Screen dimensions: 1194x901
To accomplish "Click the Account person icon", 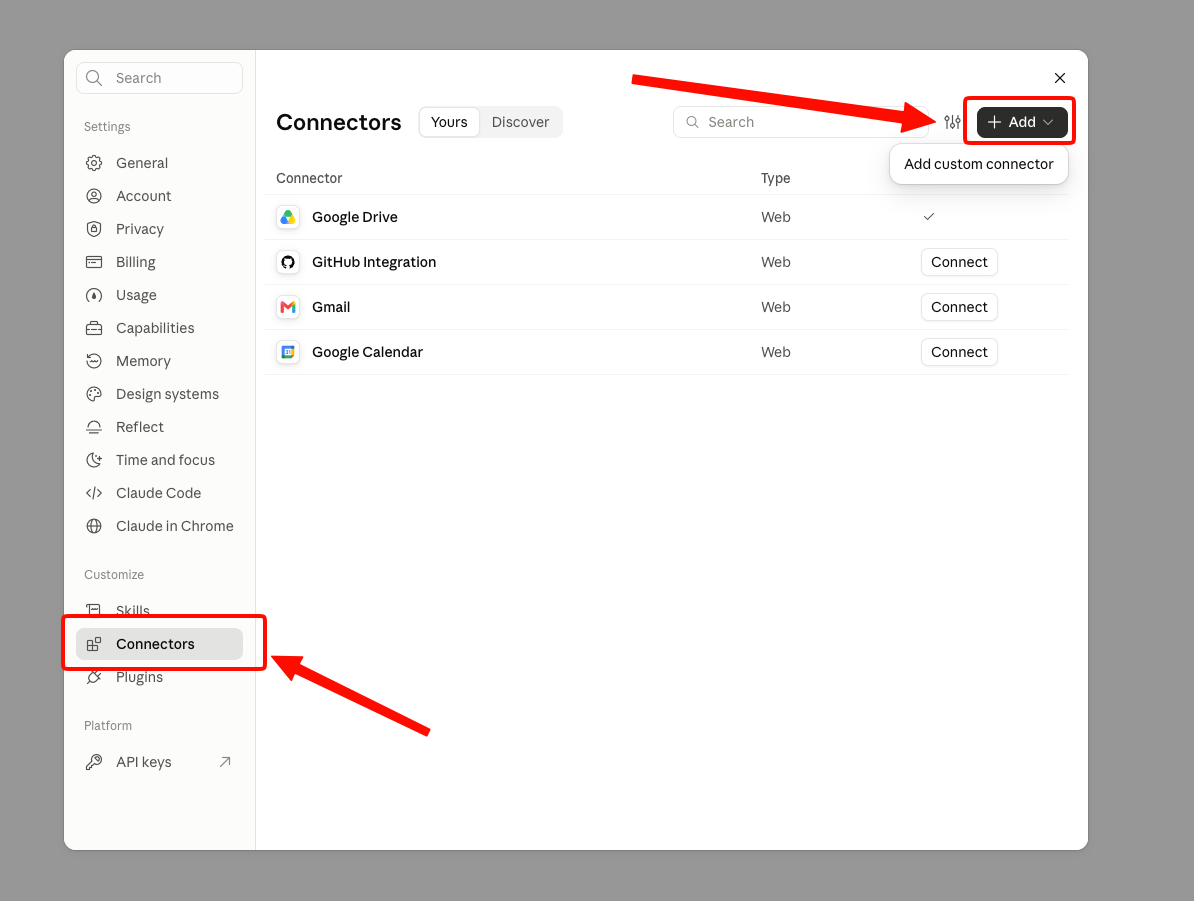I will pyautogui.click(x=94, y=196).
